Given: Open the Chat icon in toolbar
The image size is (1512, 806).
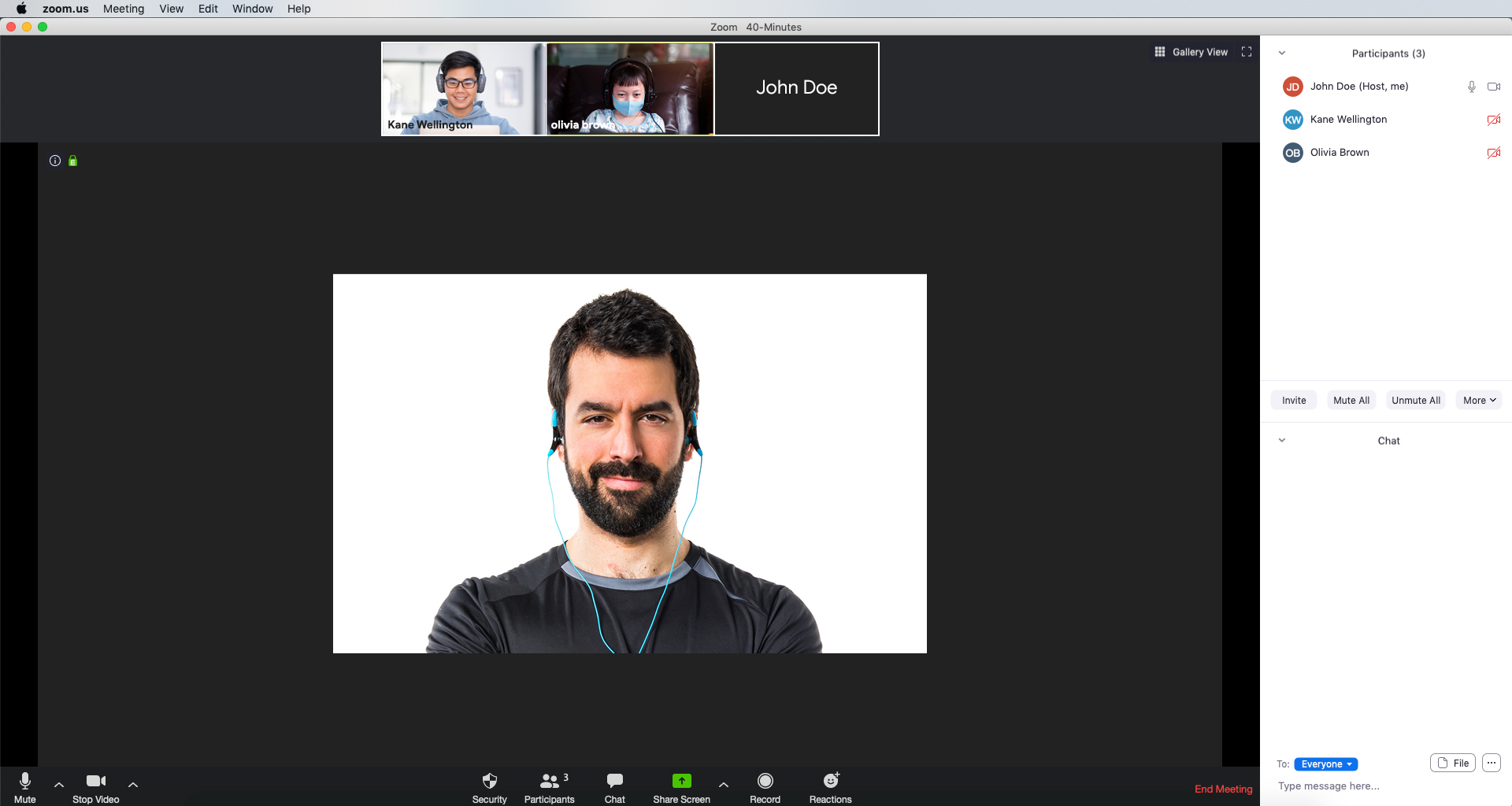Looking at the screenshot, I should pos(614,781).
